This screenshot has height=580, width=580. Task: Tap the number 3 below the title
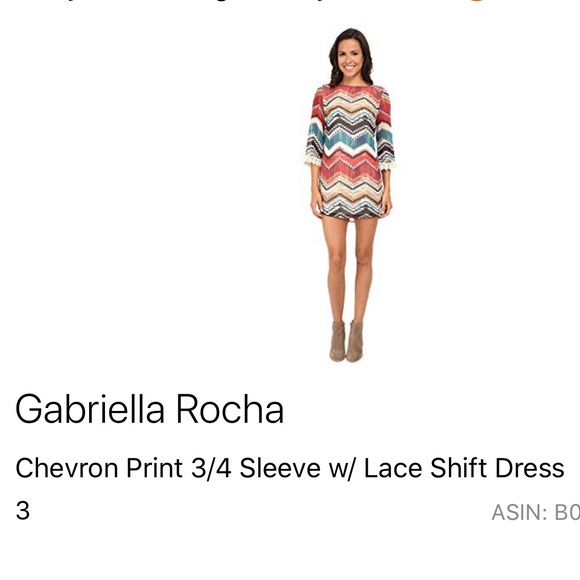(23, 511)
